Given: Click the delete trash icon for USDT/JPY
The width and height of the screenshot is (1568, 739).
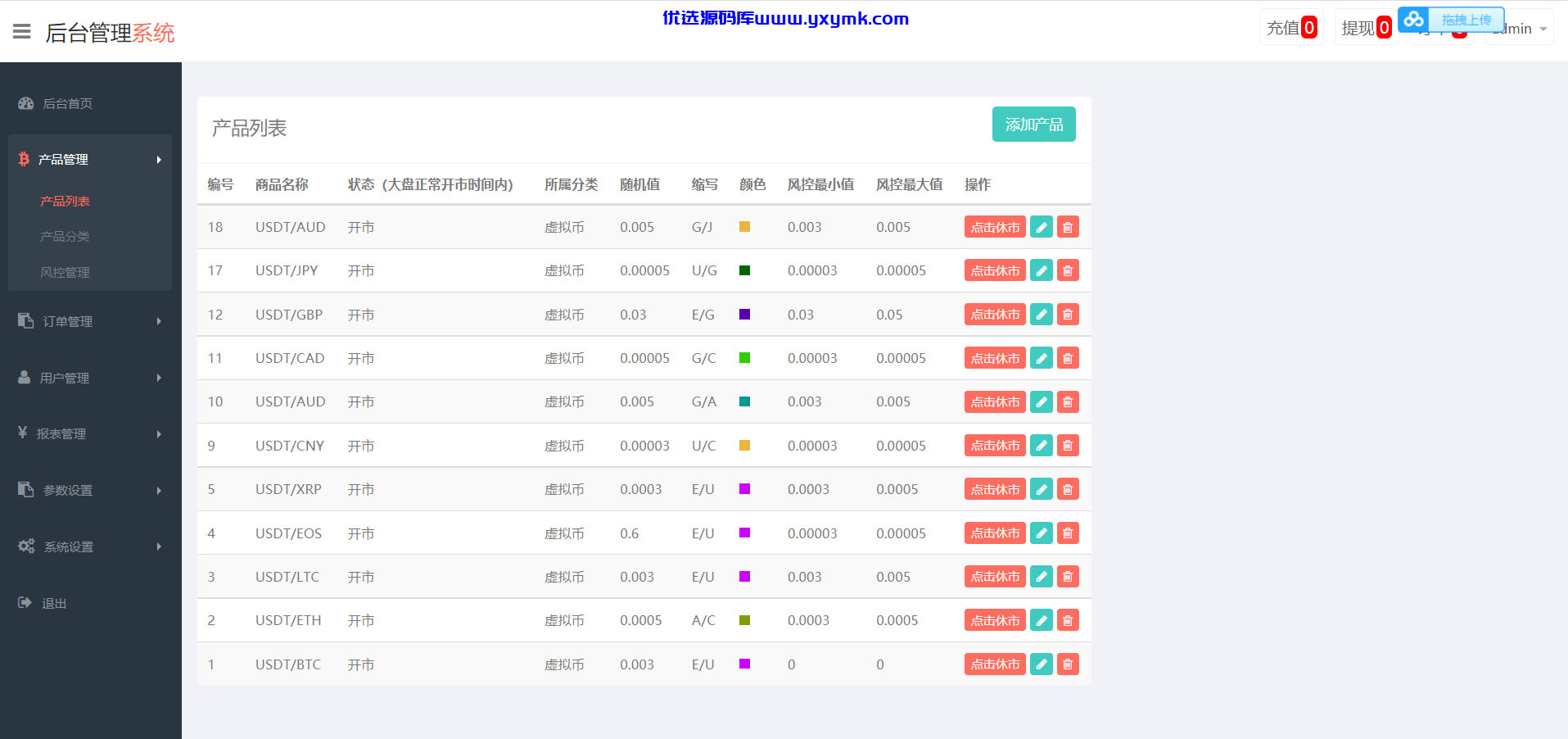Looking at the screenshot, I should pos(1068,270).
